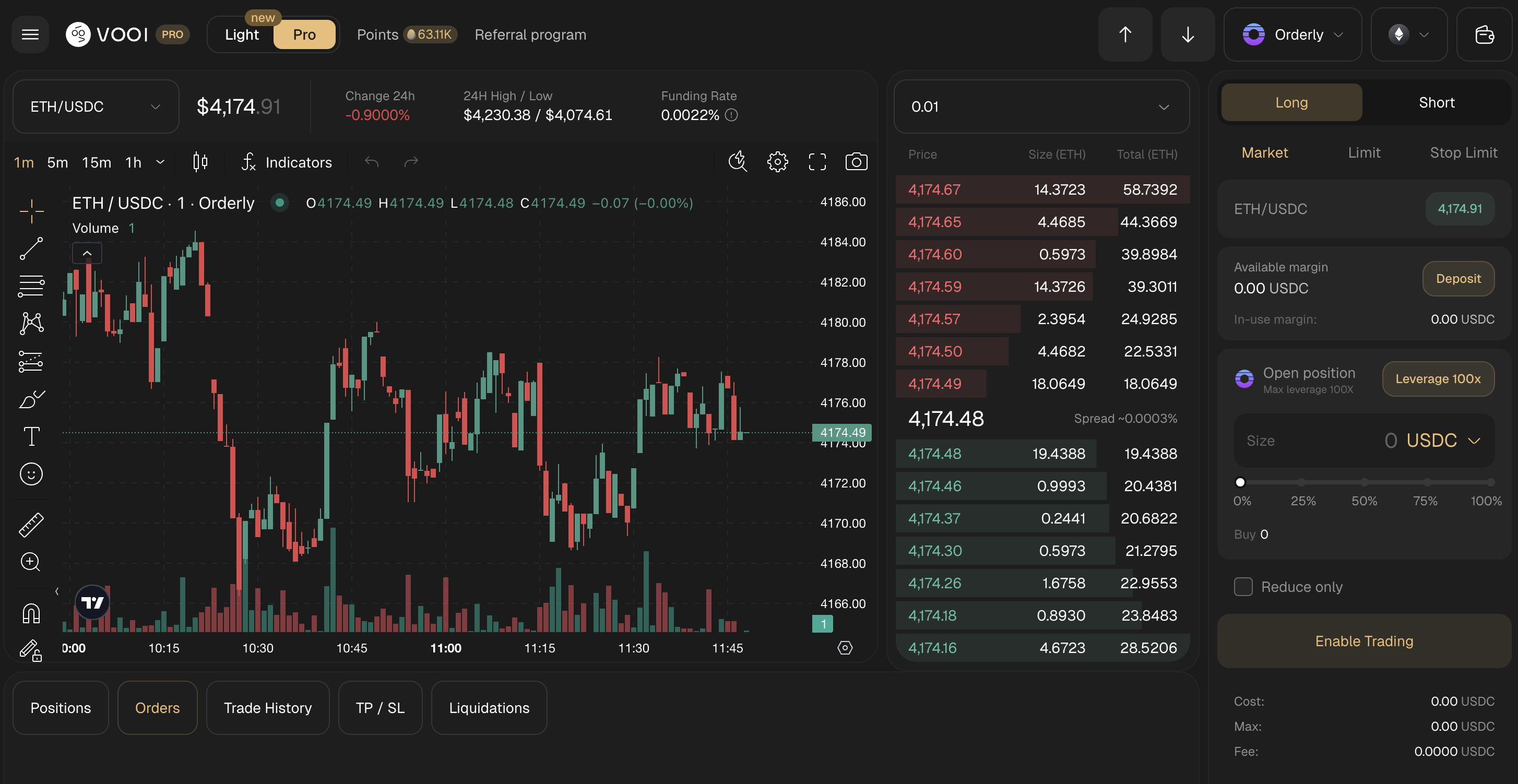The height and width of the screenshot is (784, 1518).
Task: Switch to the Liquidations tab
Action: click(489, 708)
